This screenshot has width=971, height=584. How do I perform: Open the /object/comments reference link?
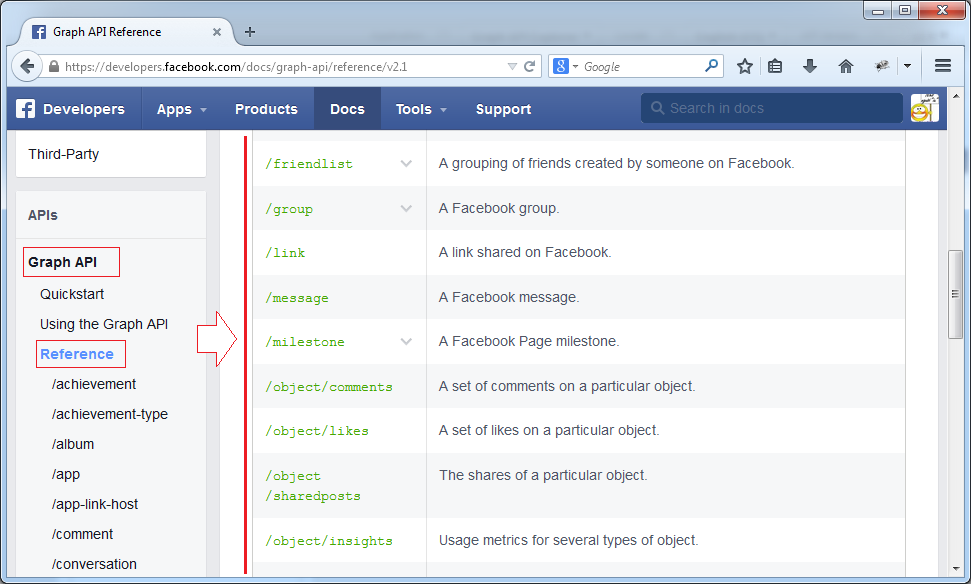coord(329,387)
